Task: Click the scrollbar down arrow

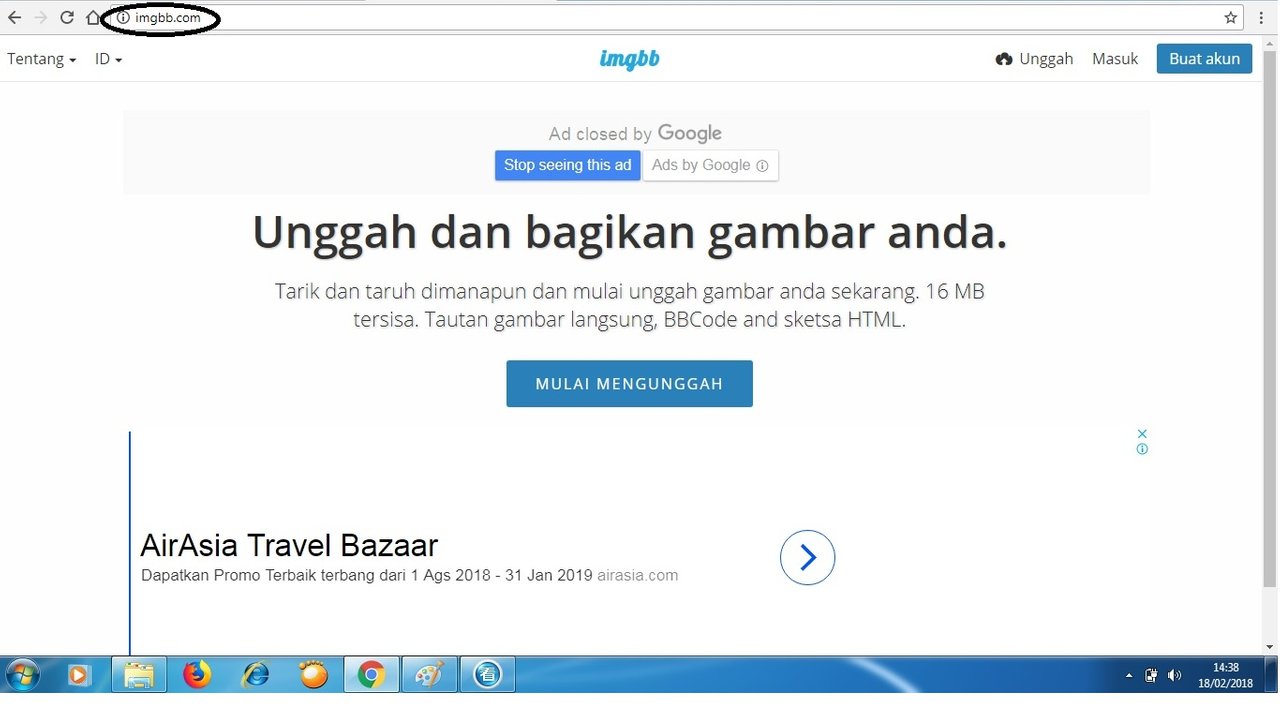Action: click(1270, 646)
